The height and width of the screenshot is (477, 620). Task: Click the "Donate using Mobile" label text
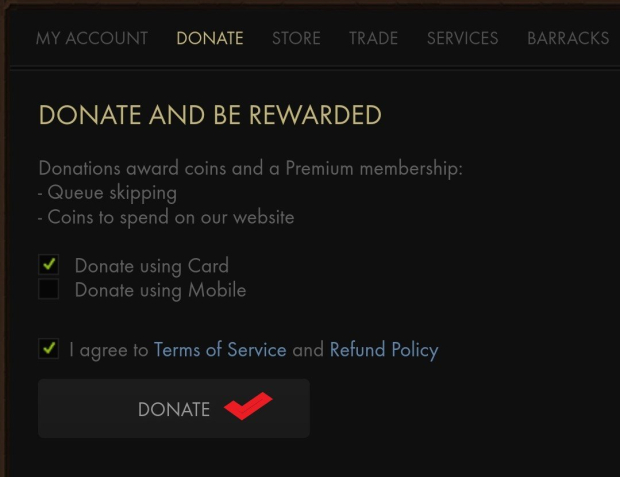[160, 291]
